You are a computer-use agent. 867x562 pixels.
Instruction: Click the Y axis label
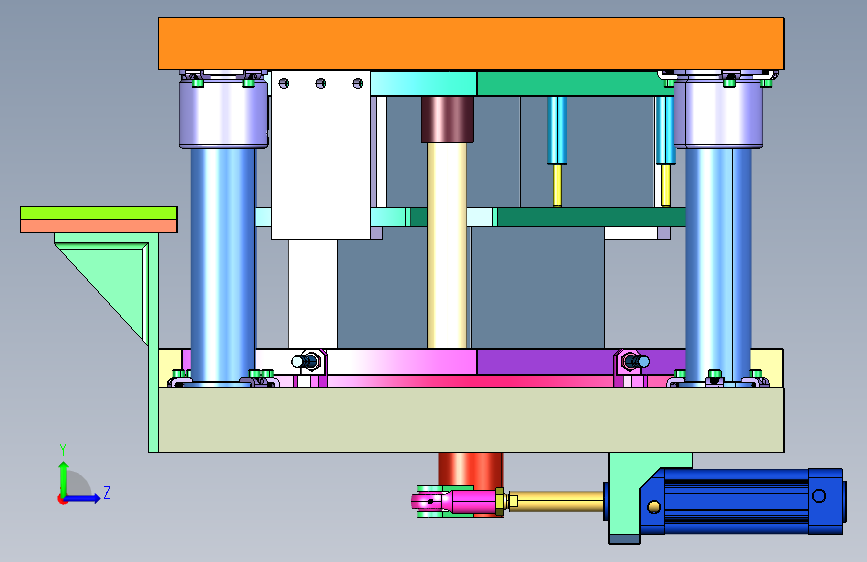(63, 449)
